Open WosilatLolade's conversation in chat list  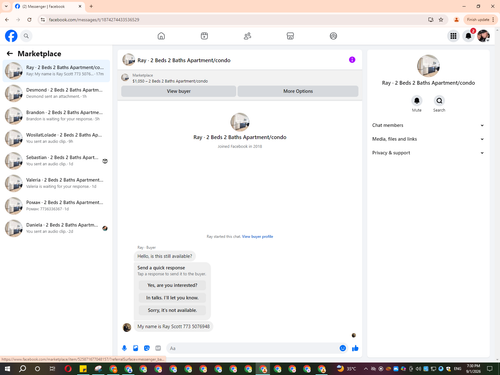point(56,138)
